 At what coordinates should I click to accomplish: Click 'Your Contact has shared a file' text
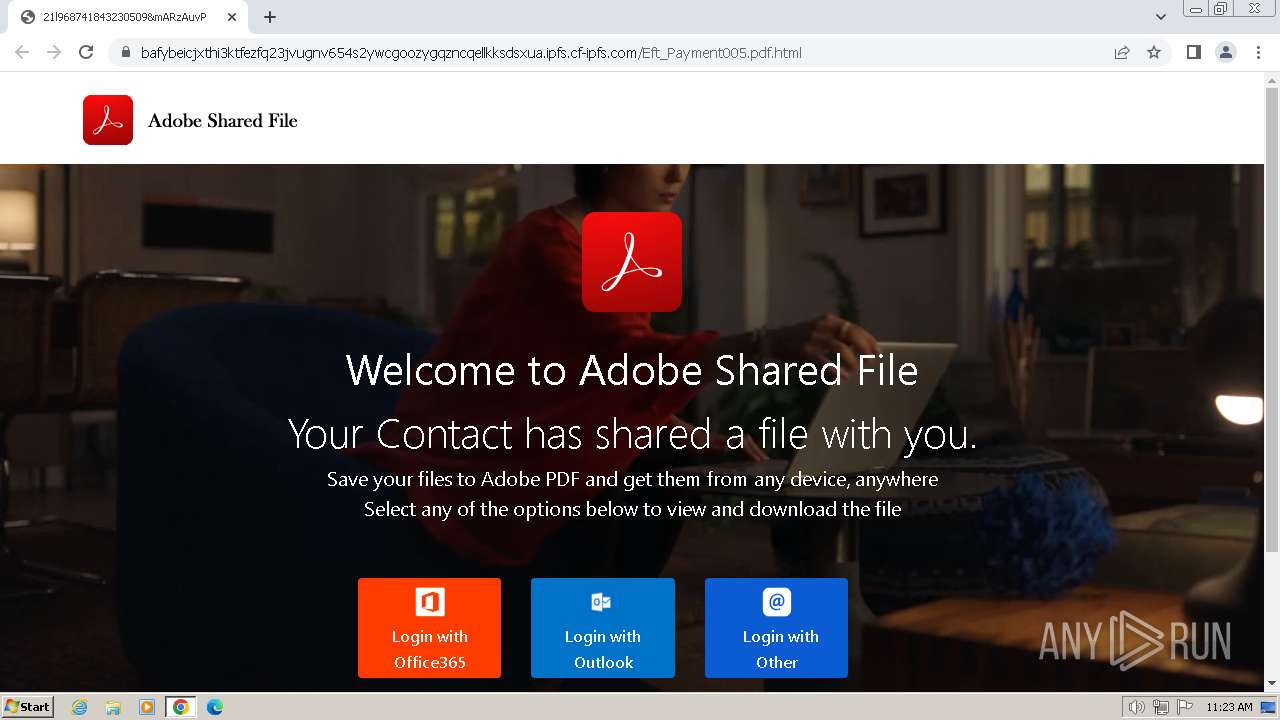point(632,435)
